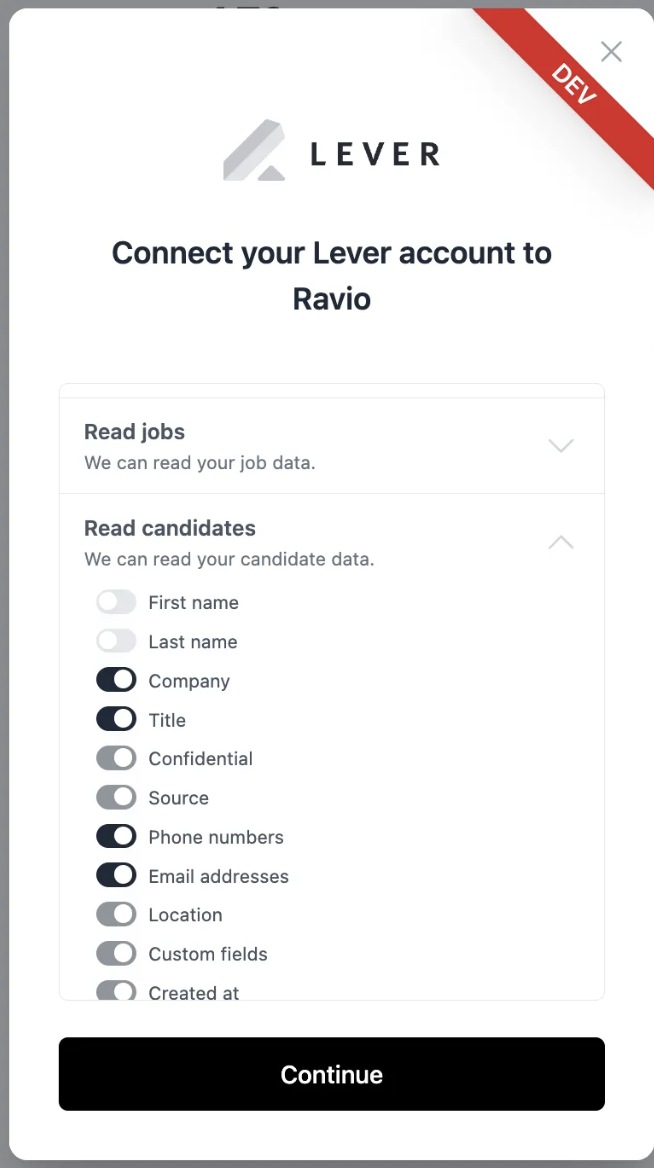Toggle the Confidential switch
654x1168 pixels.
pyautogui.click(x=116, y=758)
